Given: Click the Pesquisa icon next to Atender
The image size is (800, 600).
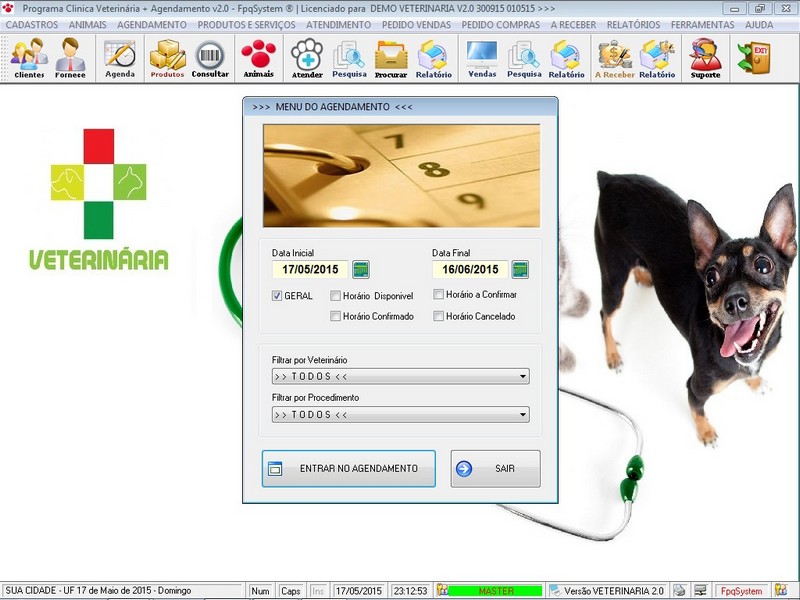Looking at the screenshot, I should pos(349,58).
